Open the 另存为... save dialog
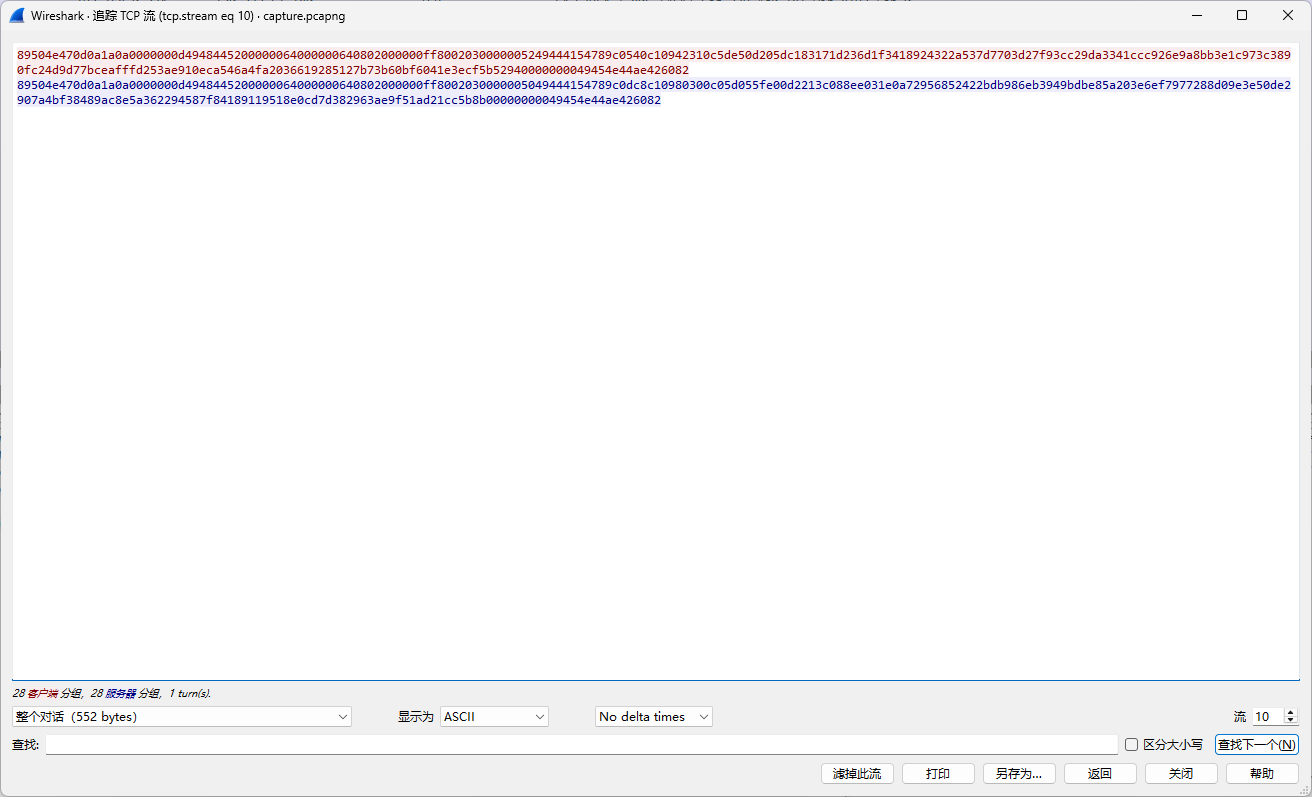Viewport: 1312px width, 797px height. pos(1019,774)
